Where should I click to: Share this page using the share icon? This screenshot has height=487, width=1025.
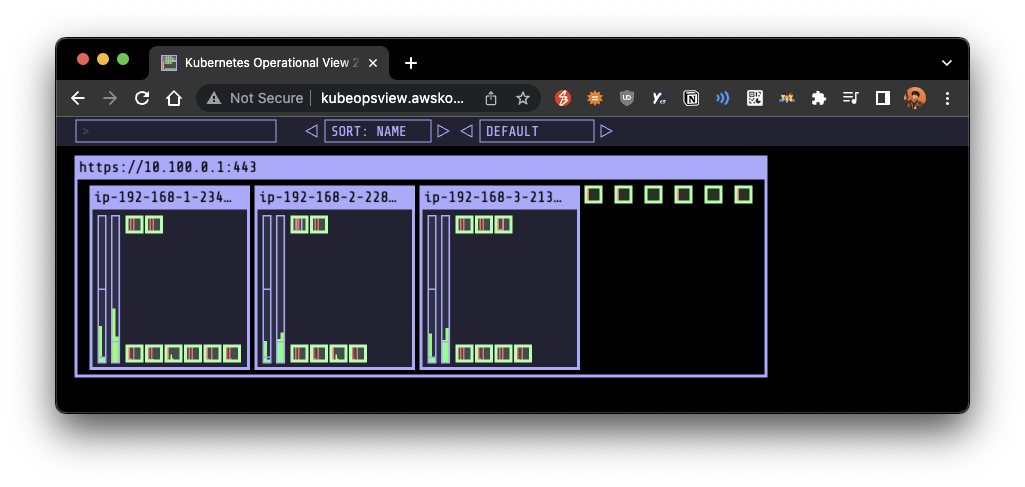pyautogui.click(x=491, y=98)
